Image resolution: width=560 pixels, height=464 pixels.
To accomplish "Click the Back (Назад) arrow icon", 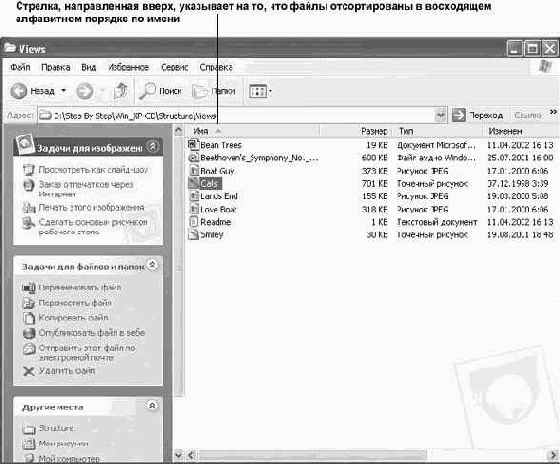I will coord(19,91).
